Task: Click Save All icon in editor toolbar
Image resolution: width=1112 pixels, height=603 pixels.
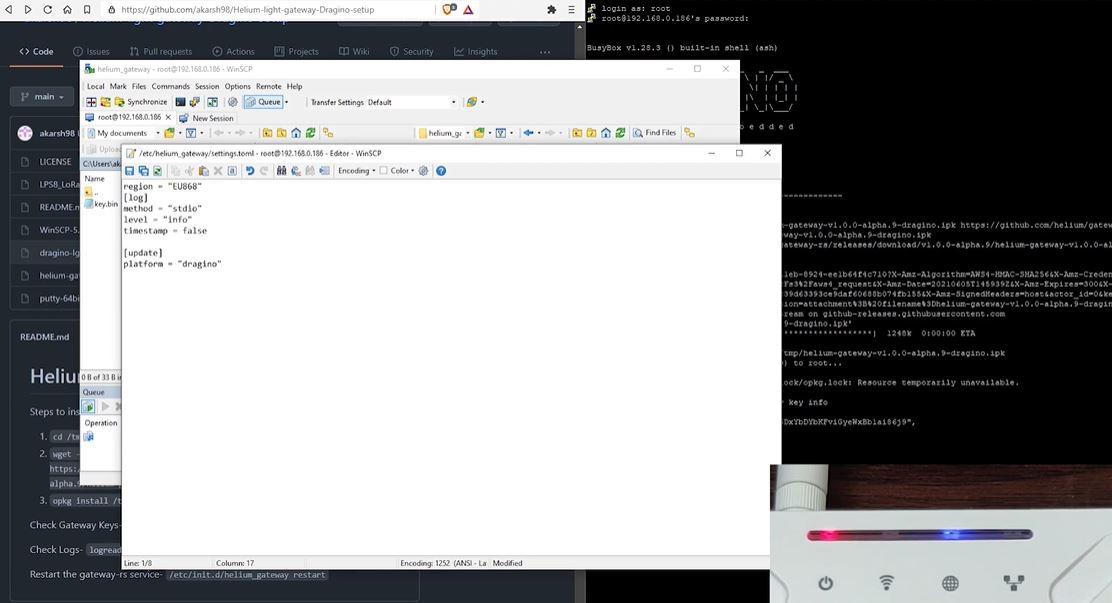Action: (143, 171)
